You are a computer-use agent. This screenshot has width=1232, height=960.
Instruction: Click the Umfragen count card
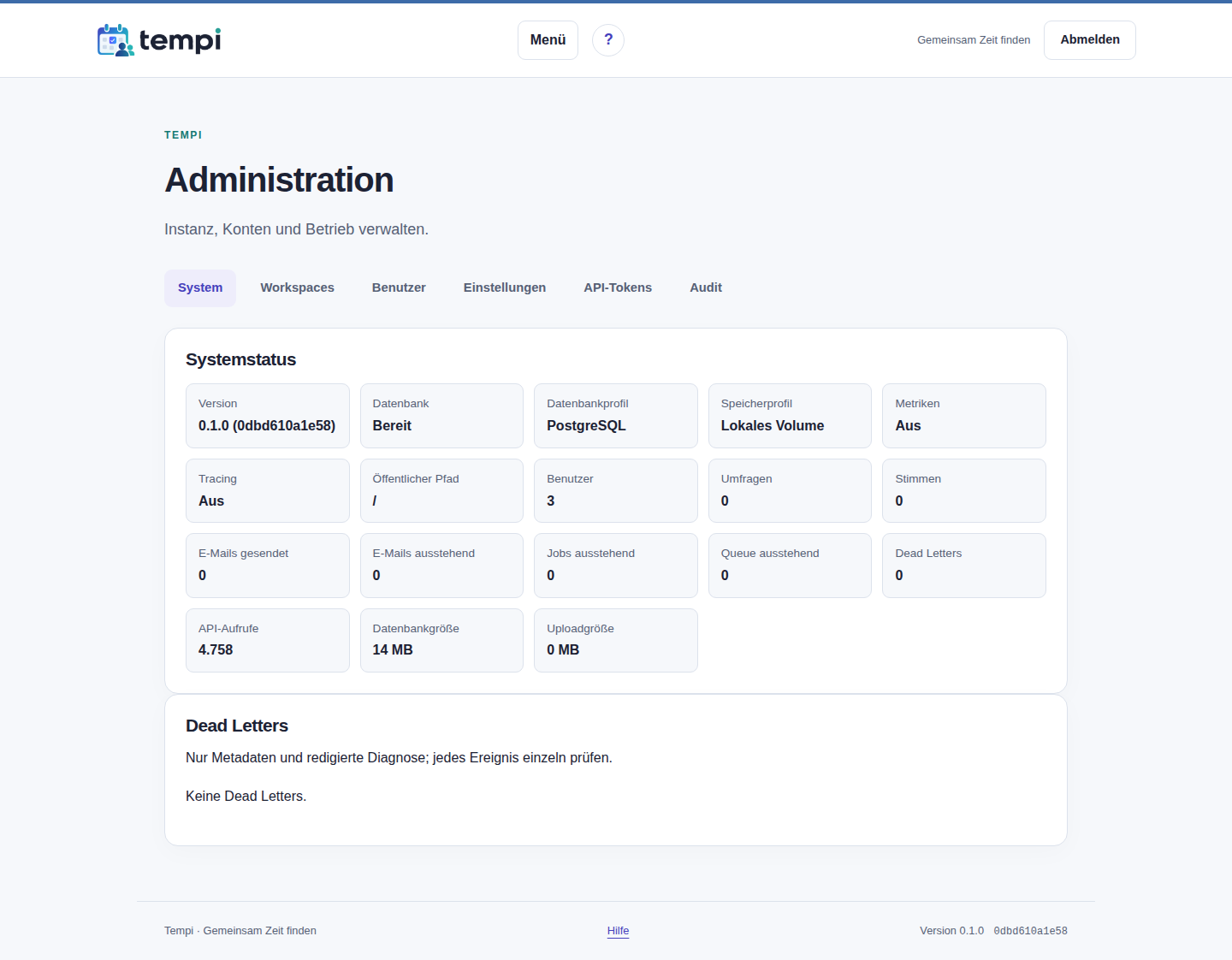(790, 491)
